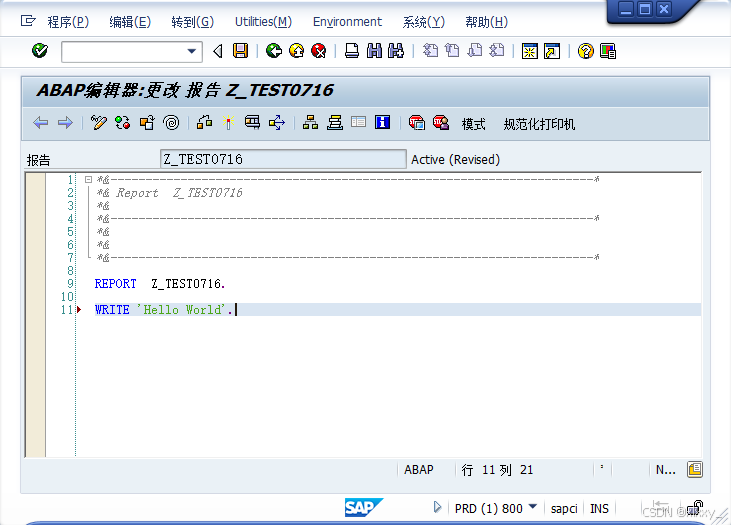
Task: Open the 编辑(E) menu
Action: coord(130,22)
